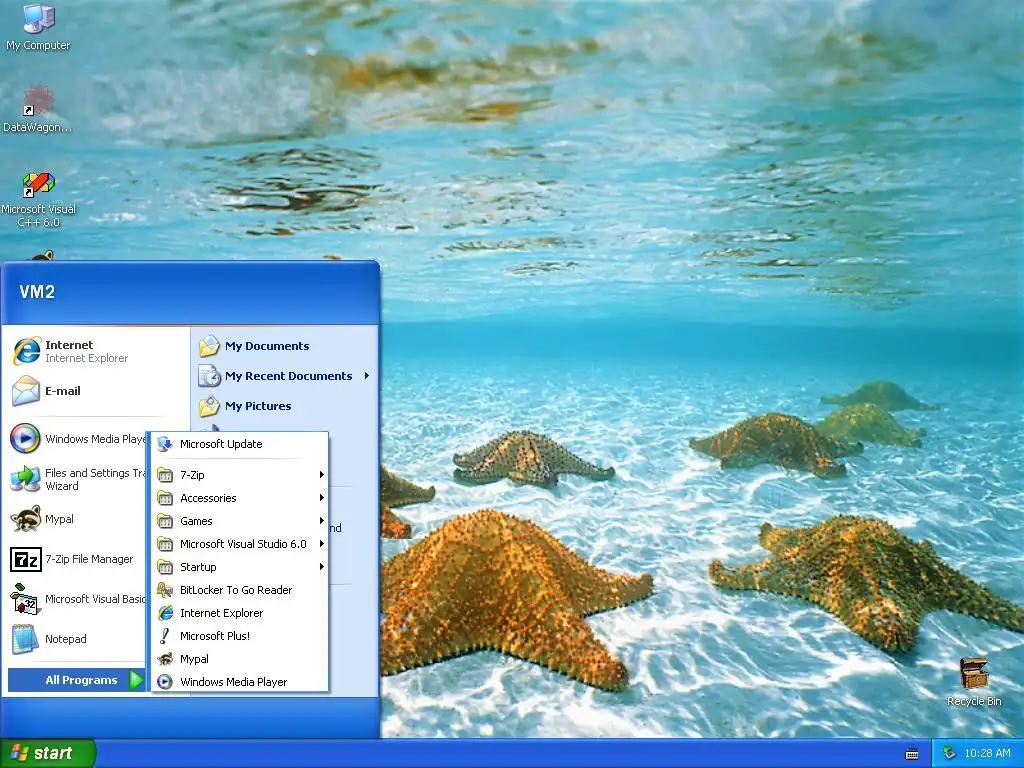This screenshot has height=768, width=1024.
Task: Open the Games program folder
Action: pos(240,520)
